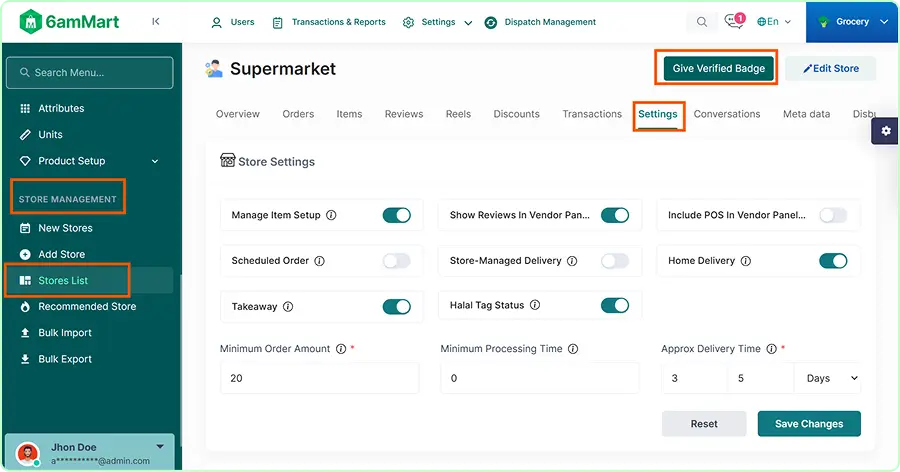Screen dimensions: 900x472
Task: Open Stores List in the sidebar
Action: tap(90, 281)
